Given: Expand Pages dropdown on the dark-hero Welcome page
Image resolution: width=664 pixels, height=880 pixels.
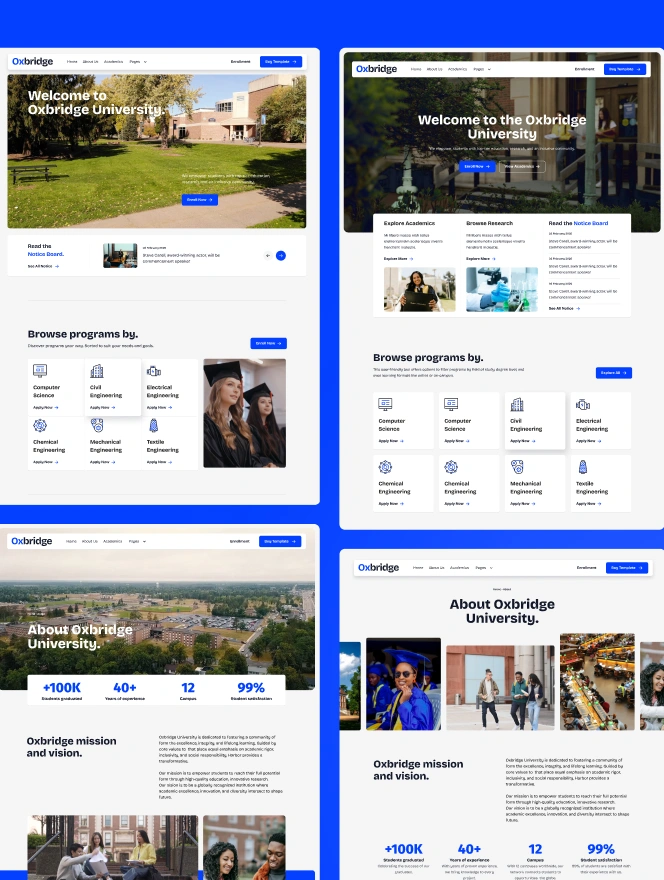Looking at the screenshot, I should [482, 69].
